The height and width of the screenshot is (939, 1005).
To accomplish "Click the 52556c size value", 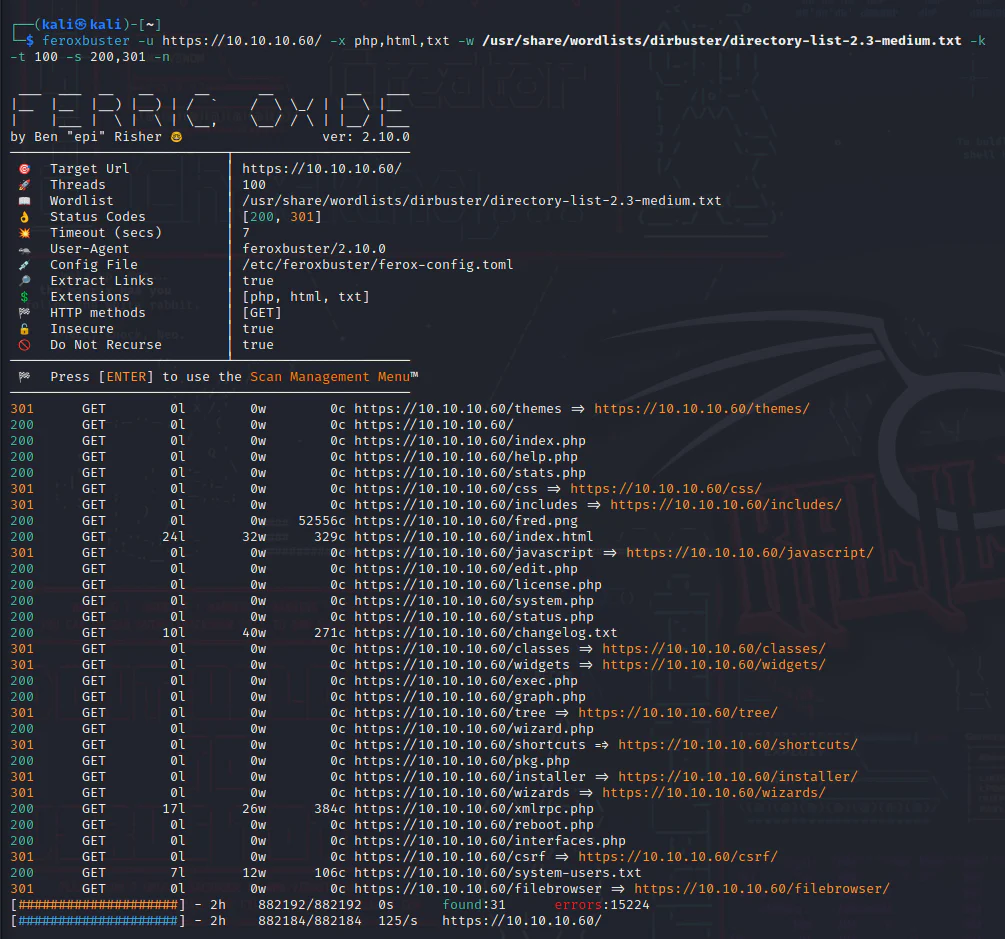I will pos(322,520).
